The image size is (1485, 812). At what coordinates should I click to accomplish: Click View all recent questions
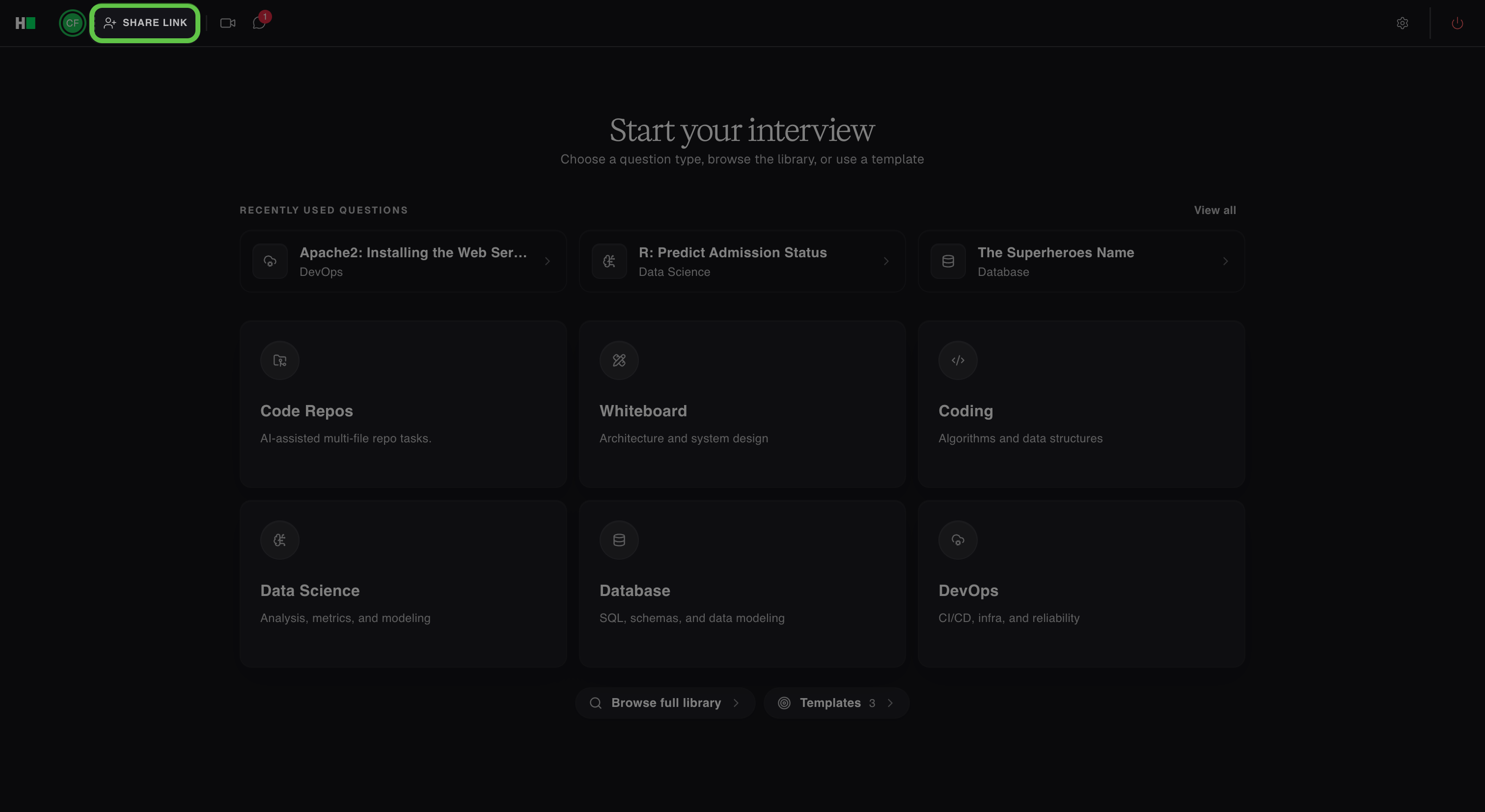pyautogui.click(x=1214, y=210)
